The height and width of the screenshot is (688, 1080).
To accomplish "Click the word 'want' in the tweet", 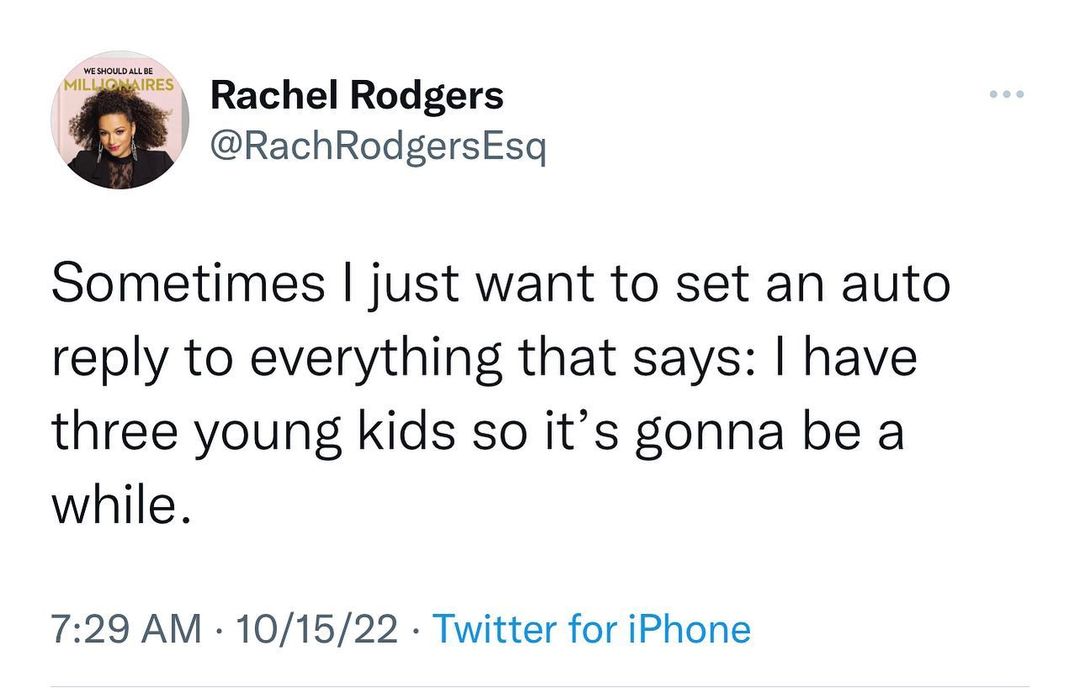I will pyautogui.click(x=537, y=284).
